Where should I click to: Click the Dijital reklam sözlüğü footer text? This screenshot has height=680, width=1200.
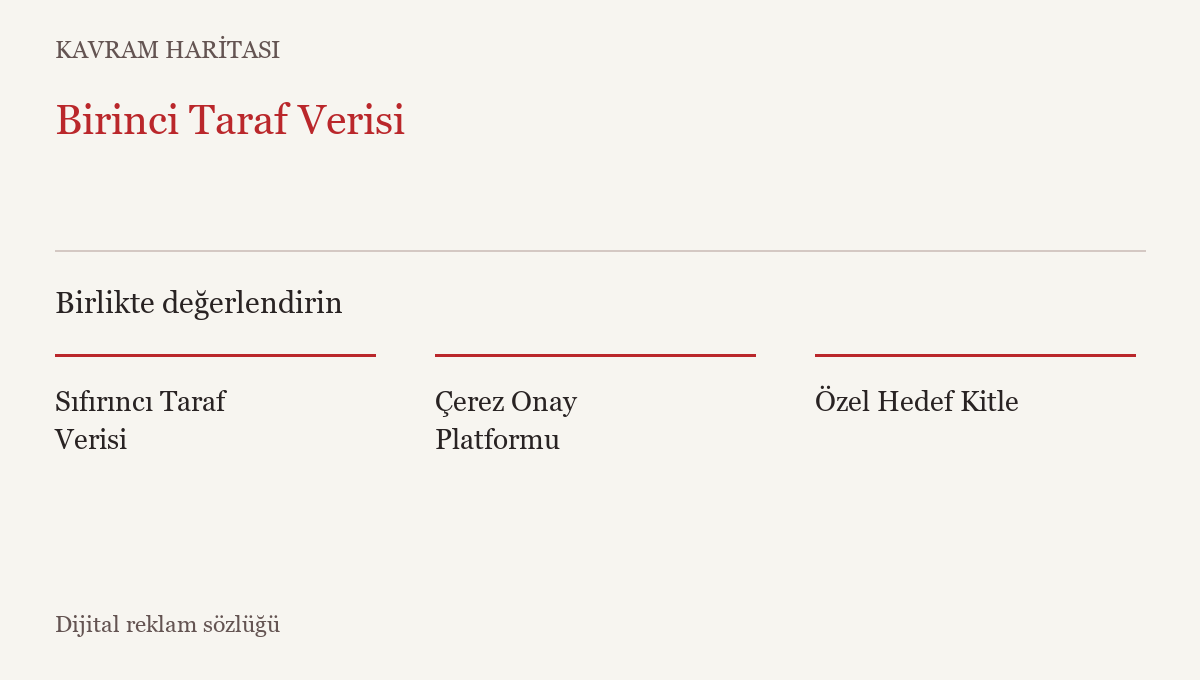168,625
